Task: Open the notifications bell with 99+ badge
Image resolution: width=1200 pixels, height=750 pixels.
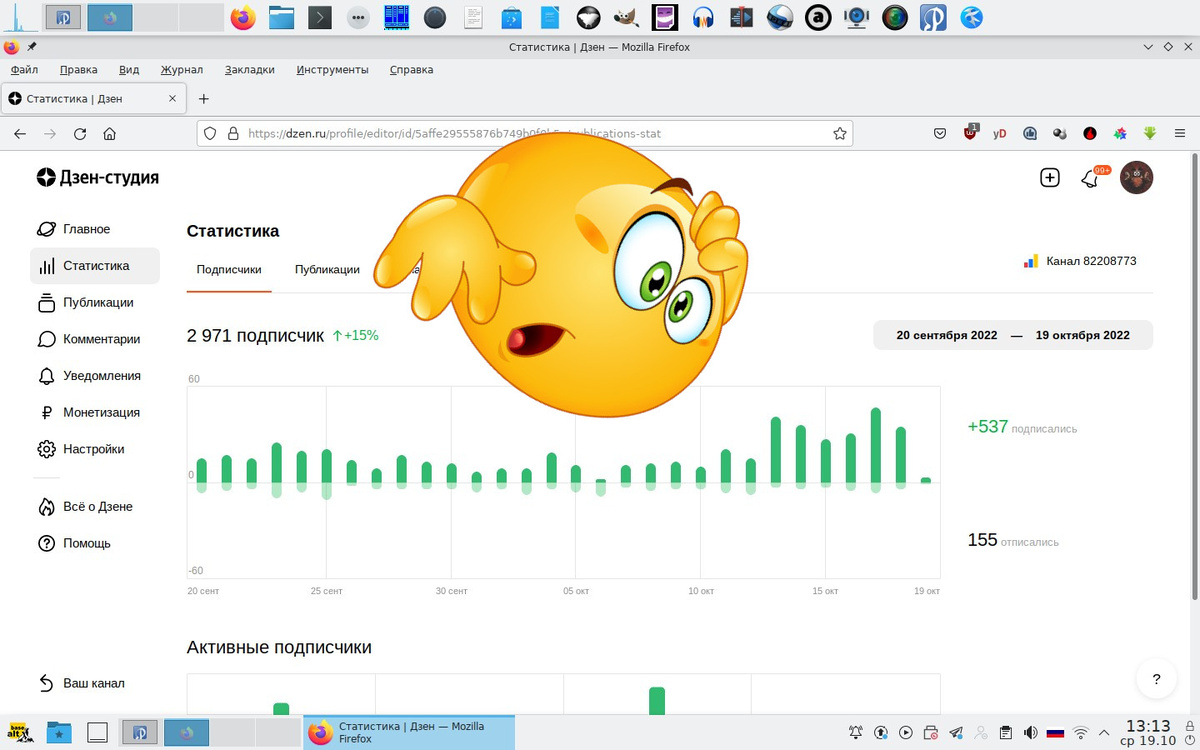Action: point(1091,178)
